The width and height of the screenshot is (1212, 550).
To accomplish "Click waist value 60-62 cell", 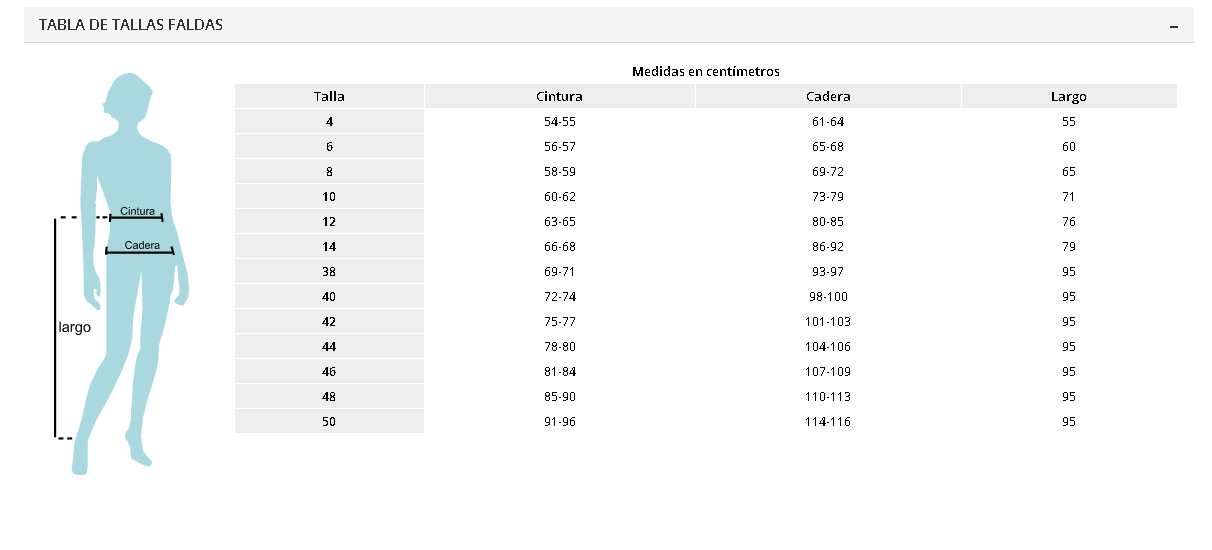I will (x=559, y=197).
